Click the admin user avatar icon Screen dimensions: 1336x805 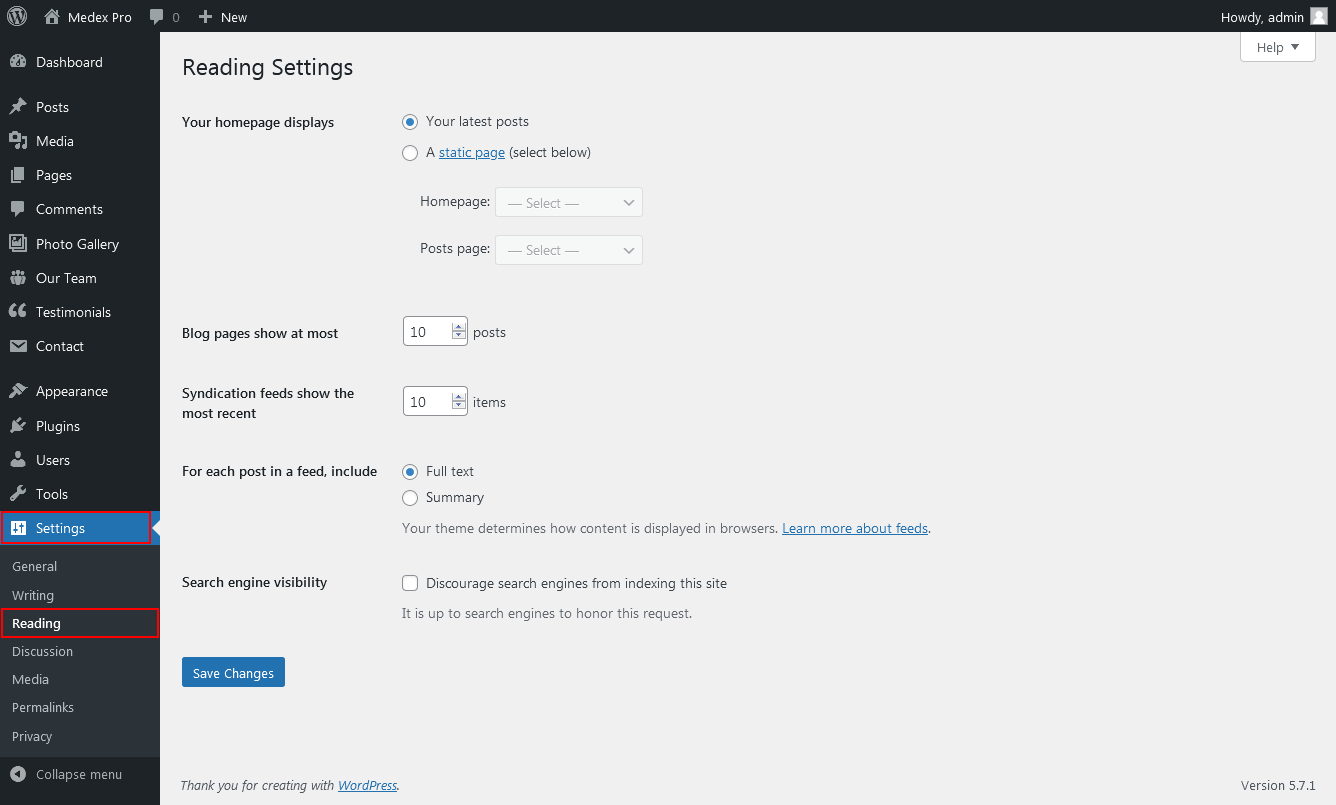click(1318, 16)
